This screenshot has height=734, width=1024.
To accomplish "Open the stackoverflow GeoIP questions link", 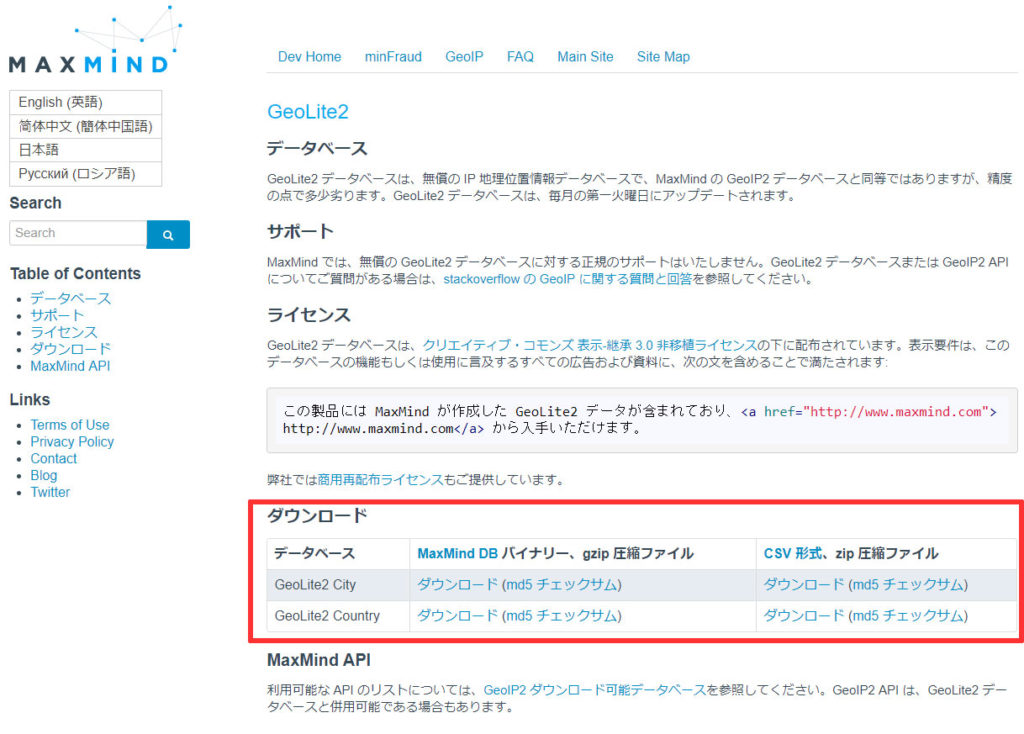I will click(x=568, y=279).
